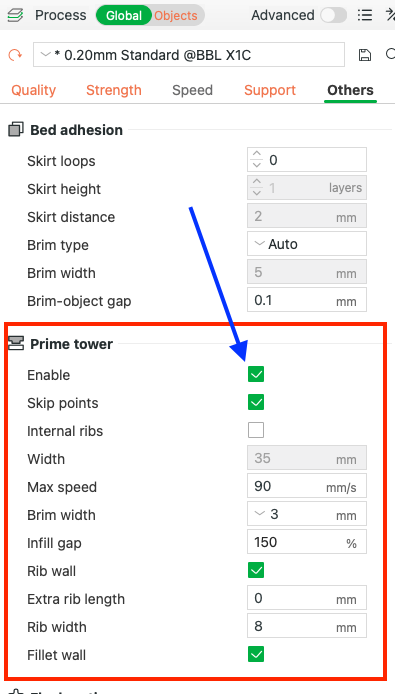Uncheck the Fillet wall checkbox

(x=256, y=654)
